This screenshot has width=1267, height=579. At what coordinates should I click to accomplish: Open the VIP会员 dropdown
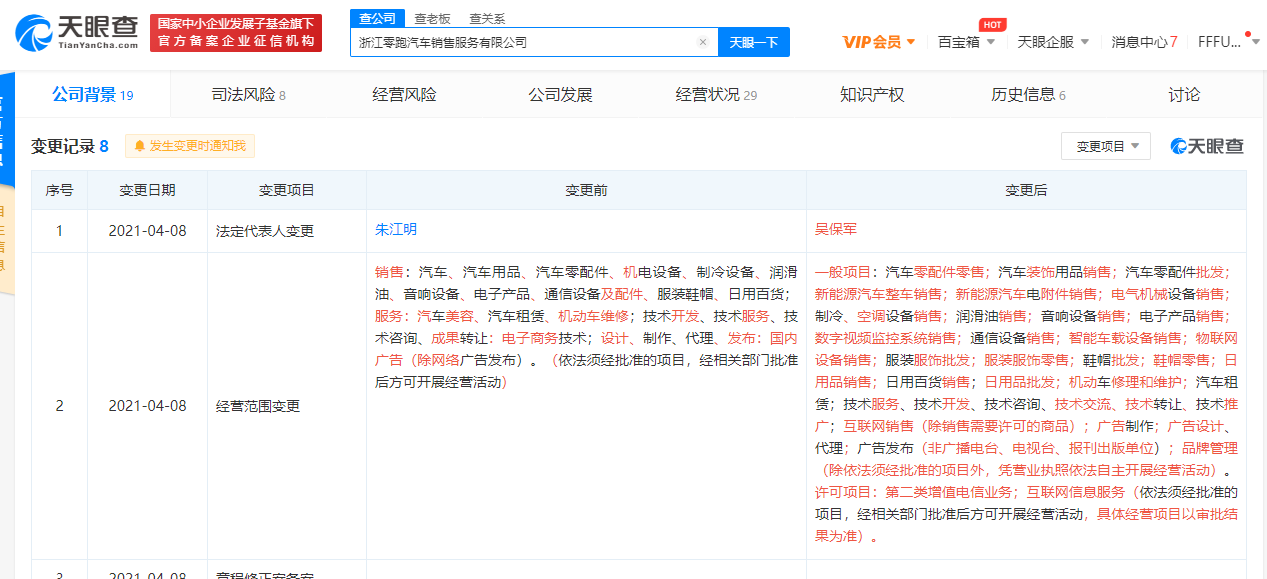click(879, 42)
